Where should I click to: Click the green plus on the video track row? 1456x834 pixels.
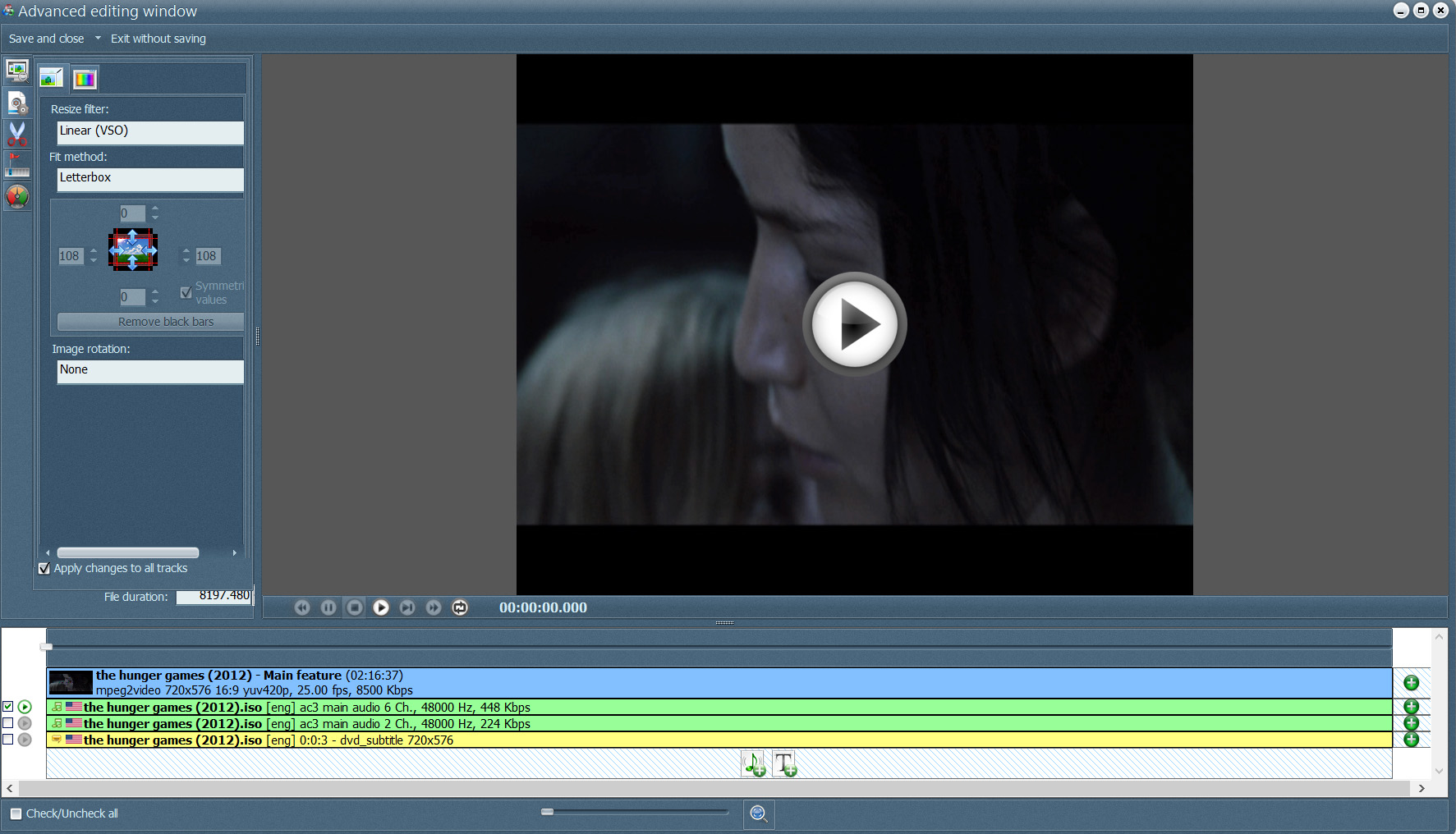1411,683
